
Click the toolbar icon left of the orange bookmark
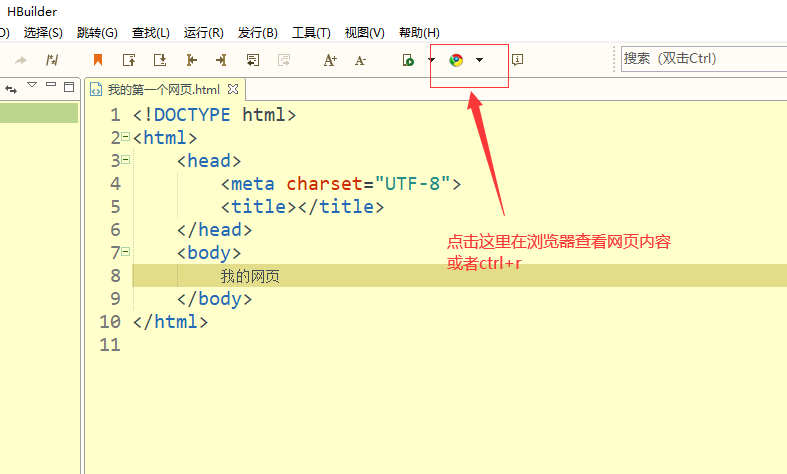[x=52, y=60]
